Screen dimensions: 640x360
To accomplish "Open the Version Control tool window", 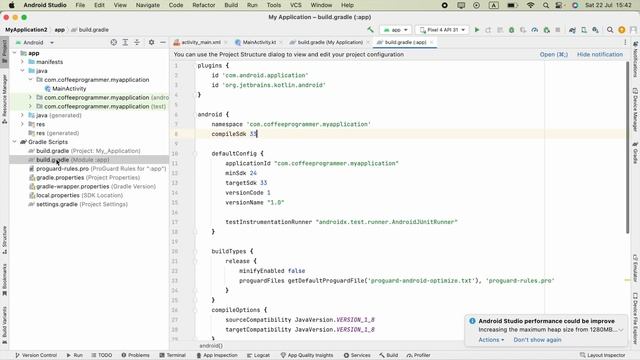I will click(36, 355).
